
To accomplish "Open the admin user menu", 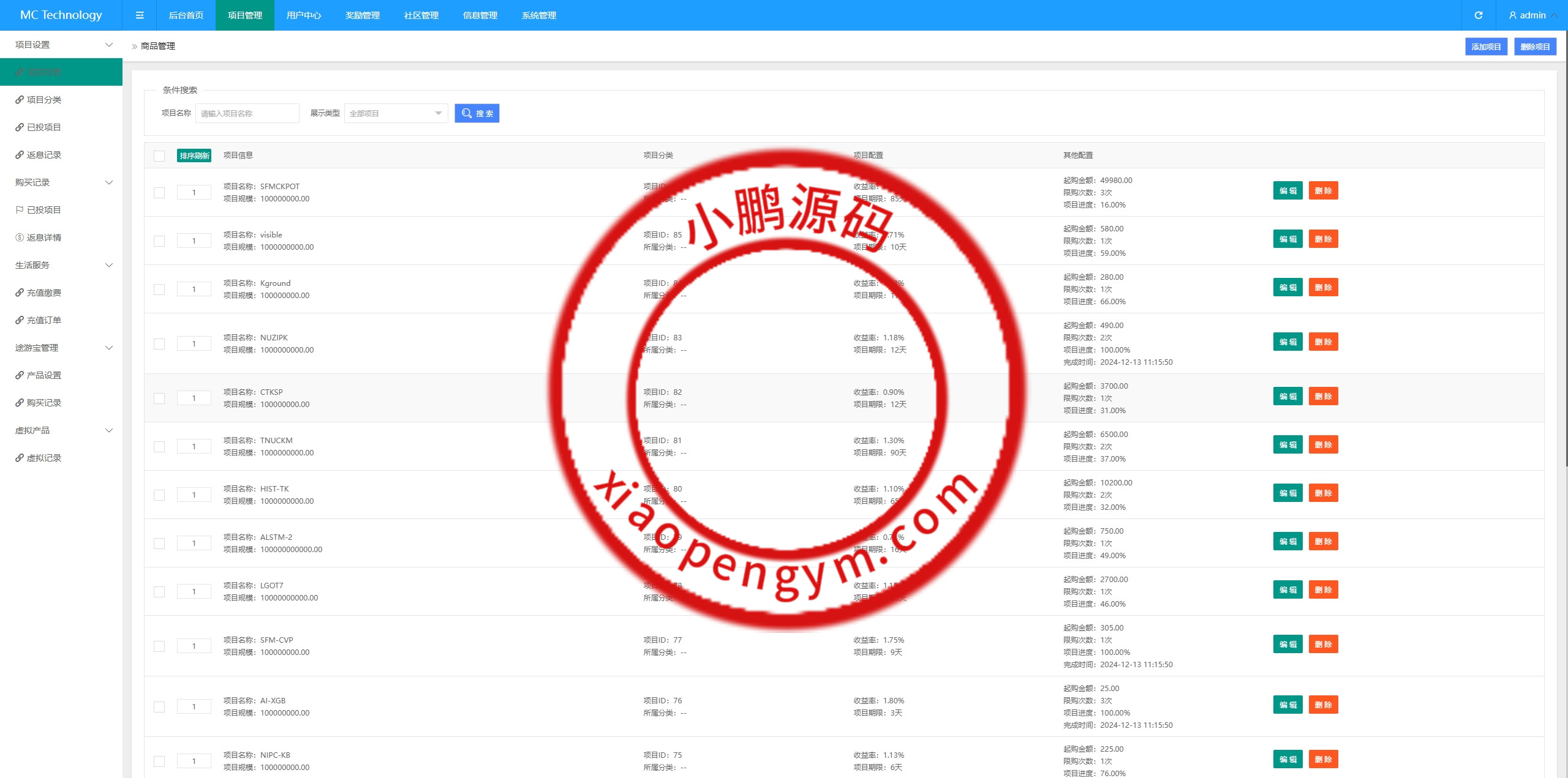I will pos(1532,15).
